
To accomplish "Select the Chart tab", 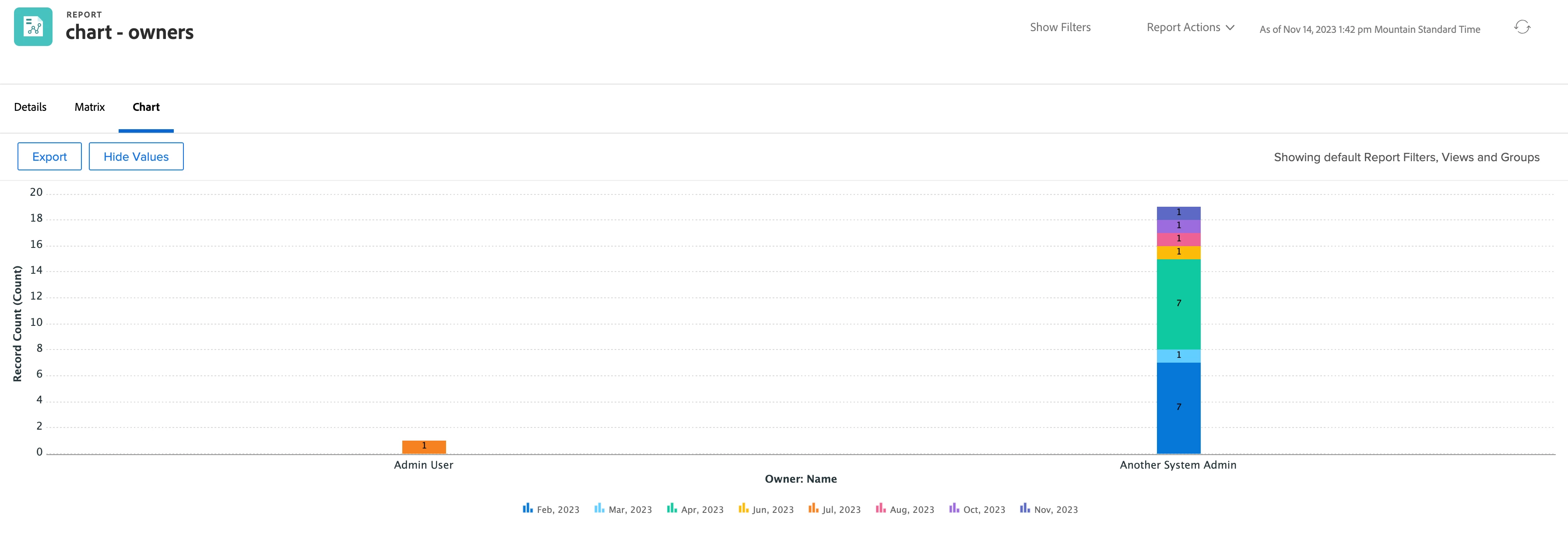I will pyautogui.click(x=146, y=107).
